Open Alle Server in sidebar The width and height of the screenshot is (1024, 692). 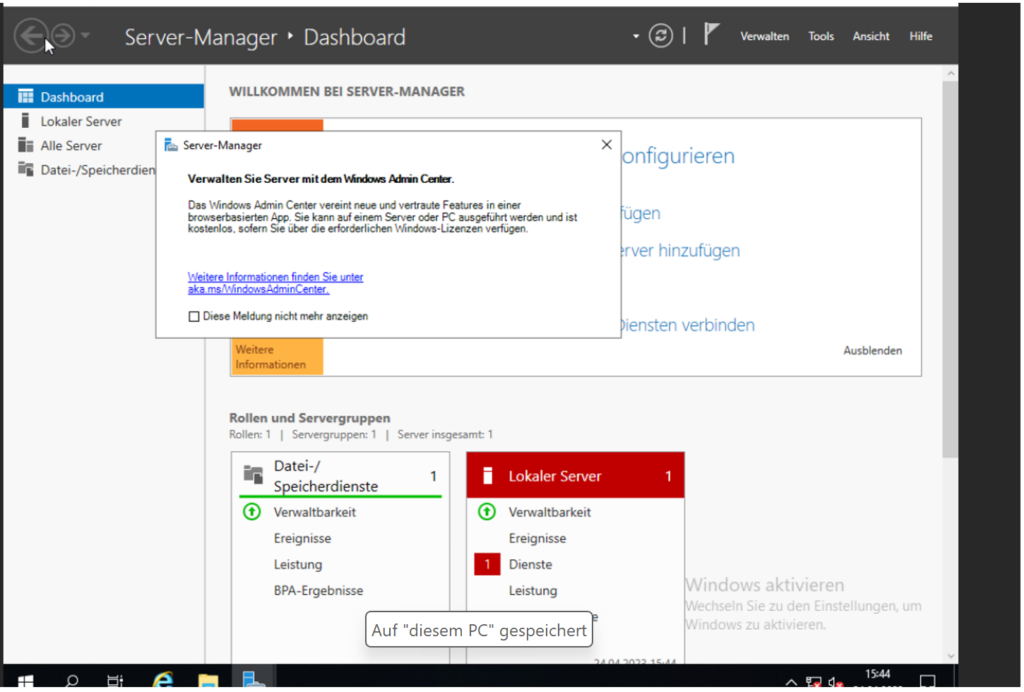click(x=71, y=145)
